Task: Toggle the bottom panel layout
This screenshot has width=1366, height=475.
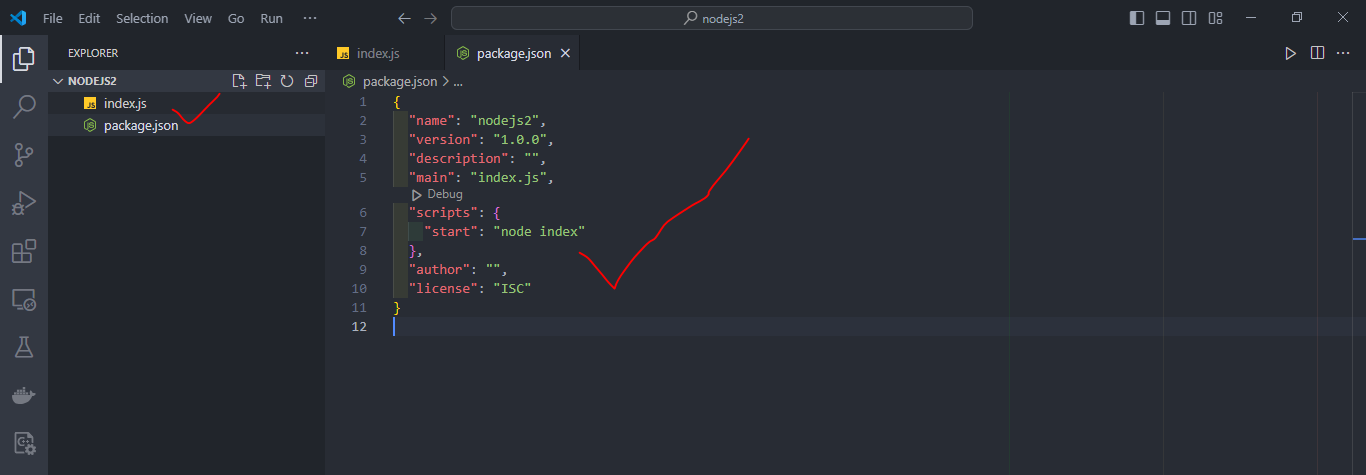Action: 1163,18
